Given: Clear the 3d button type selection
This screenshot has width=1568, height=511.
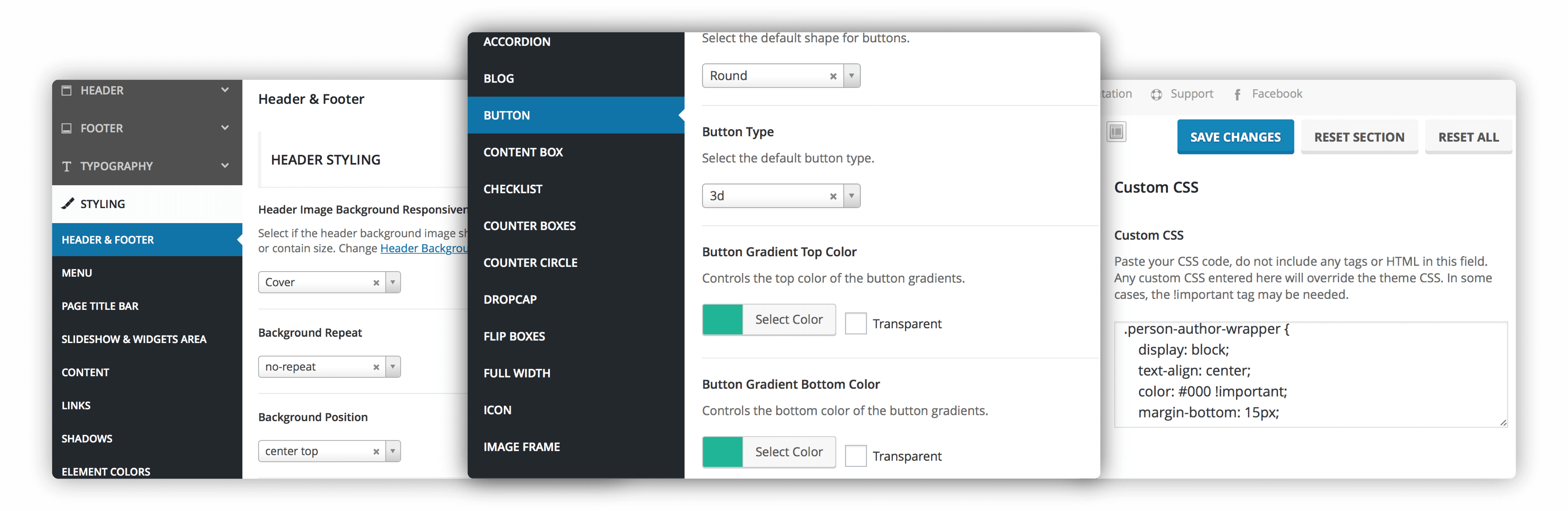Looking at the screenshot, I should (x=833, y=196).
